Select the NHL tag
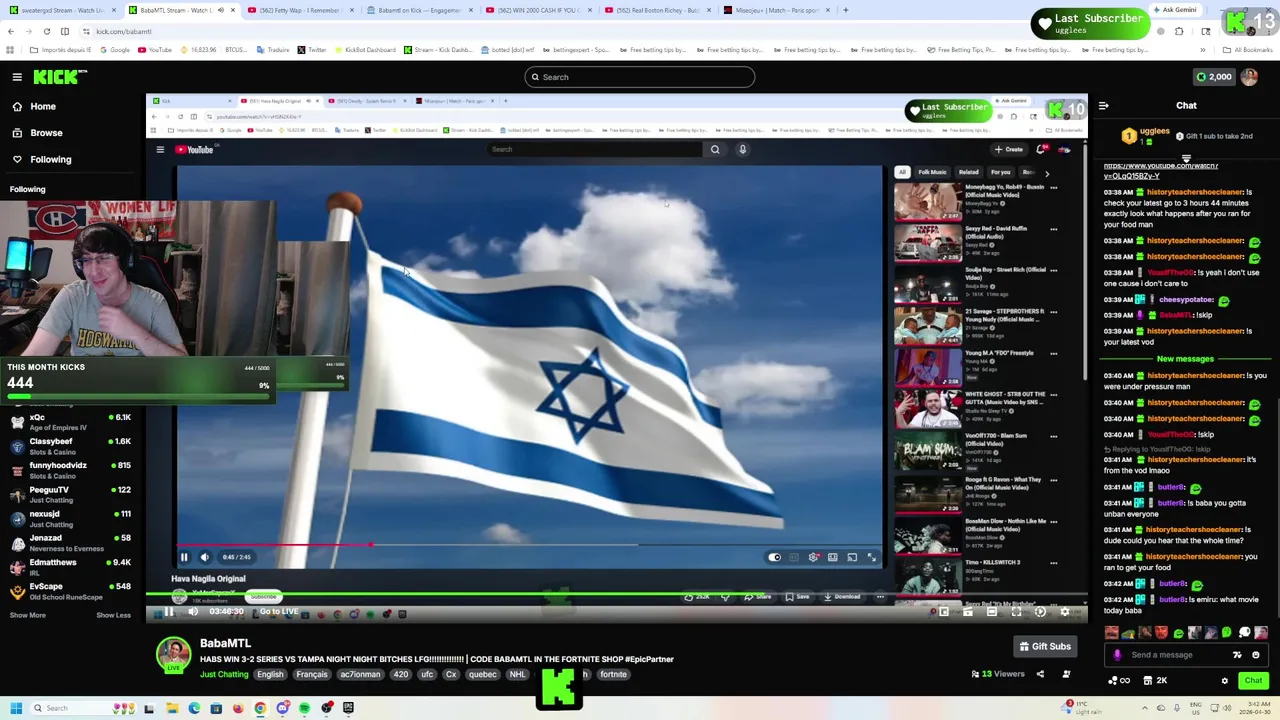This screenshot has height=720, width=1280. [517, 674]
